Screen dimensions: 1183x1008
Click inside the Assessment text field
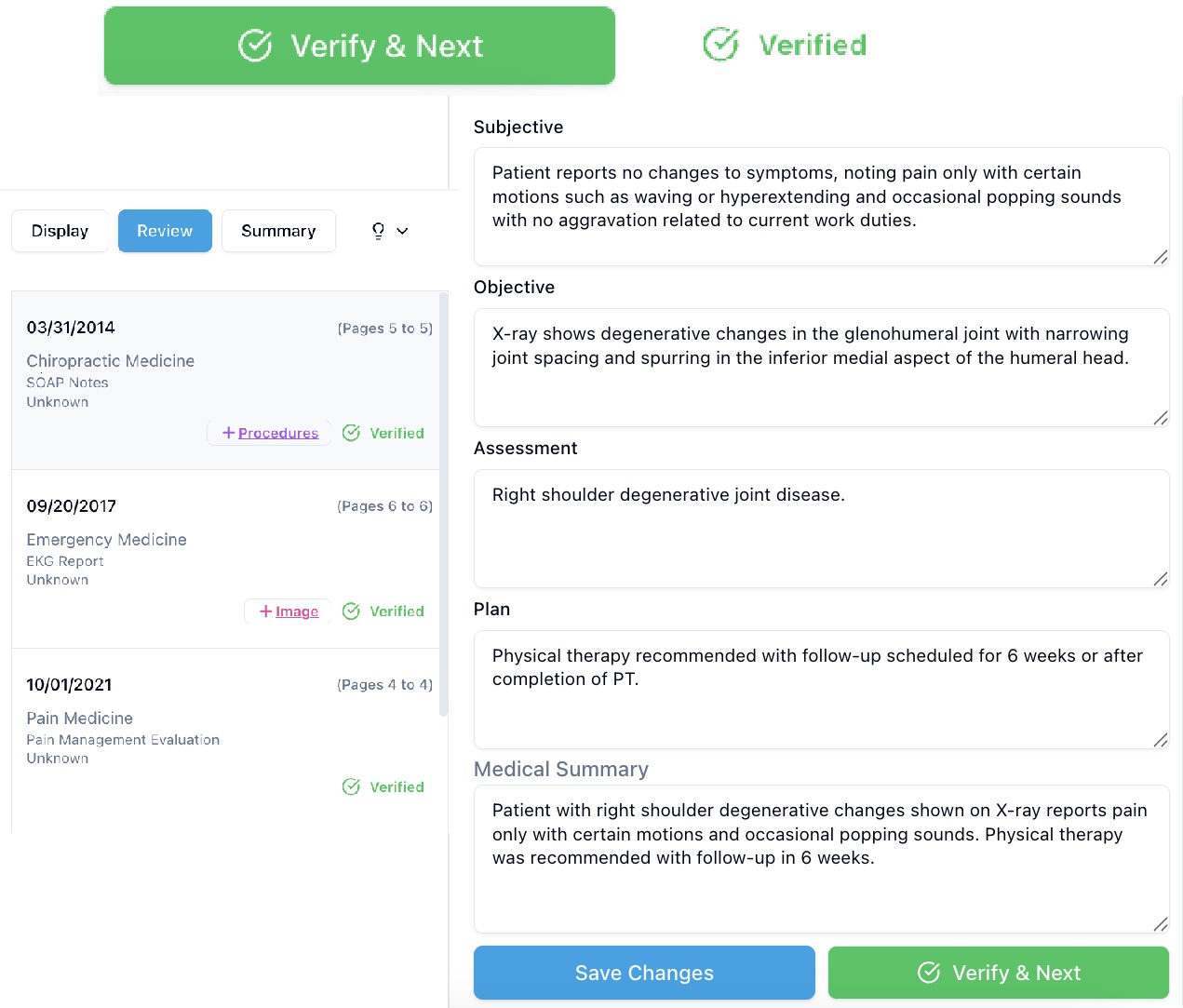tap(821, 529)
